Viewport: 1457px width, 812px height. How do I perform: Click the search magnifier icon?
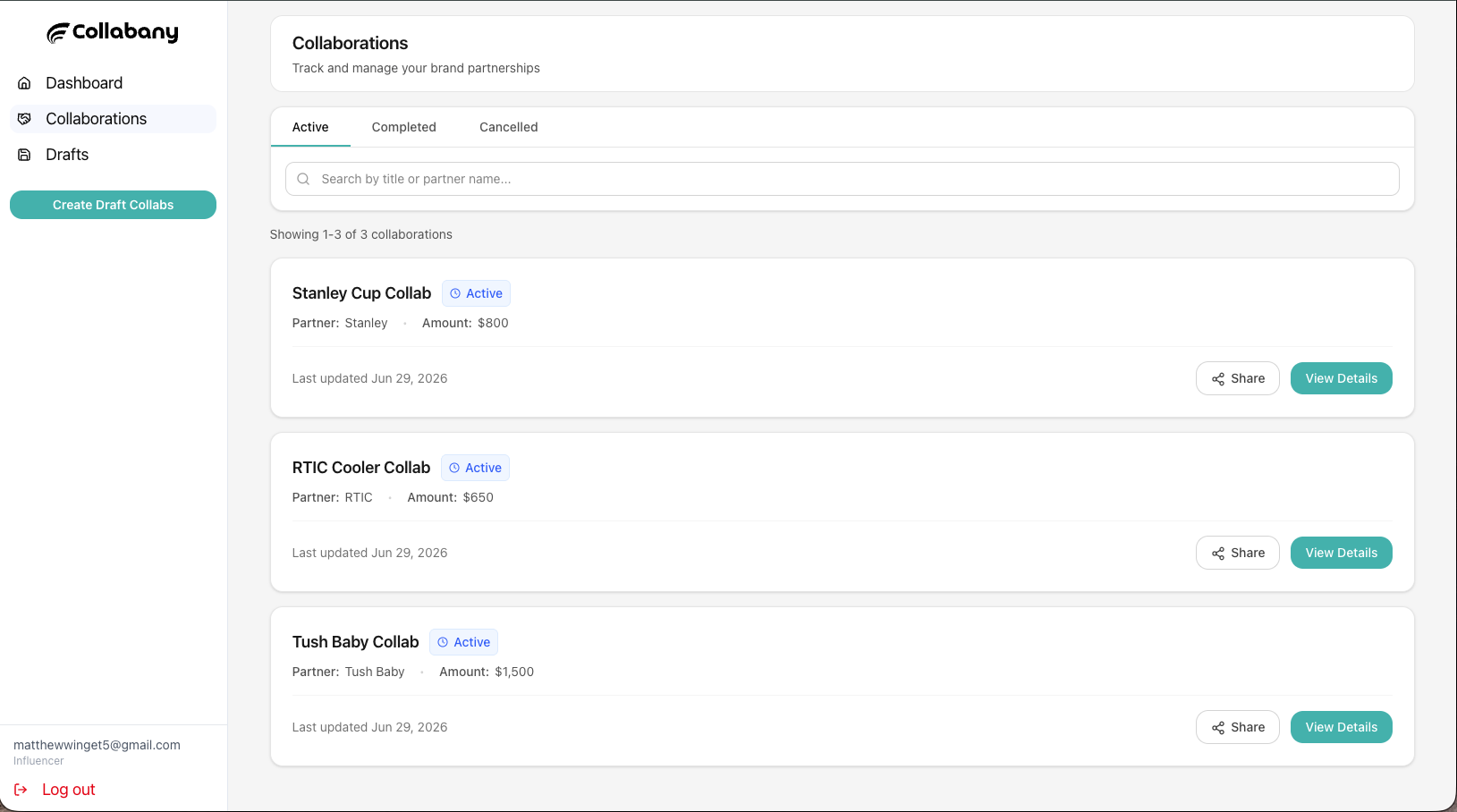pyautogui.click(x=303, y=179)
